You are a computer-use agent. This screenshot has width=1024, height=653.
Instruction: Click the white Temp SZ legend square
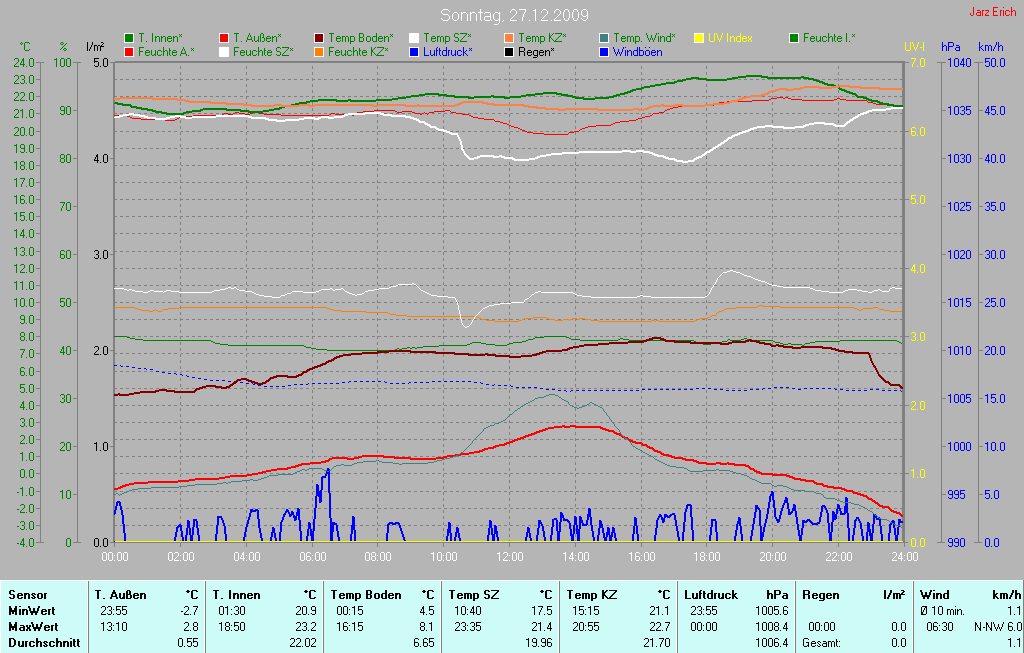click(x=414, y=38)
